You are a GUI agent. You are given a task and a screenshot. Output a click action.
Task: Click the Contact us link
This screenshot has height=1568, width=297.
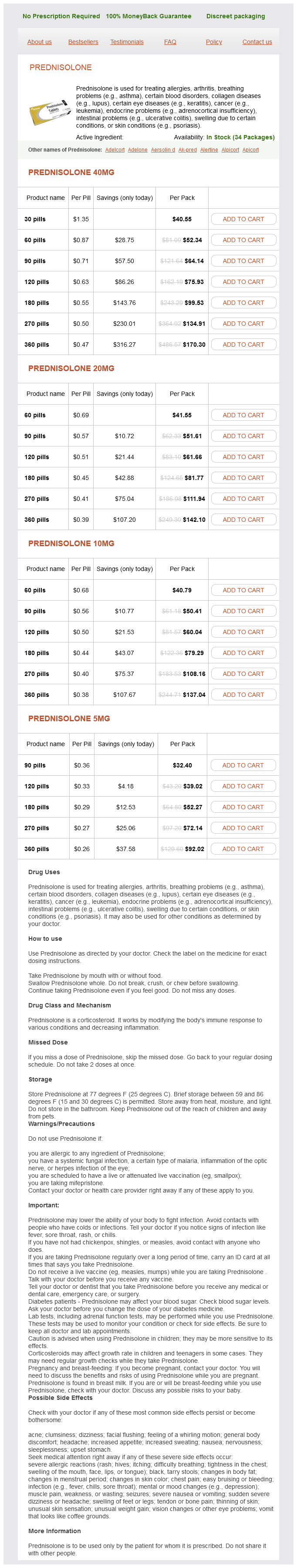[257, 42]
